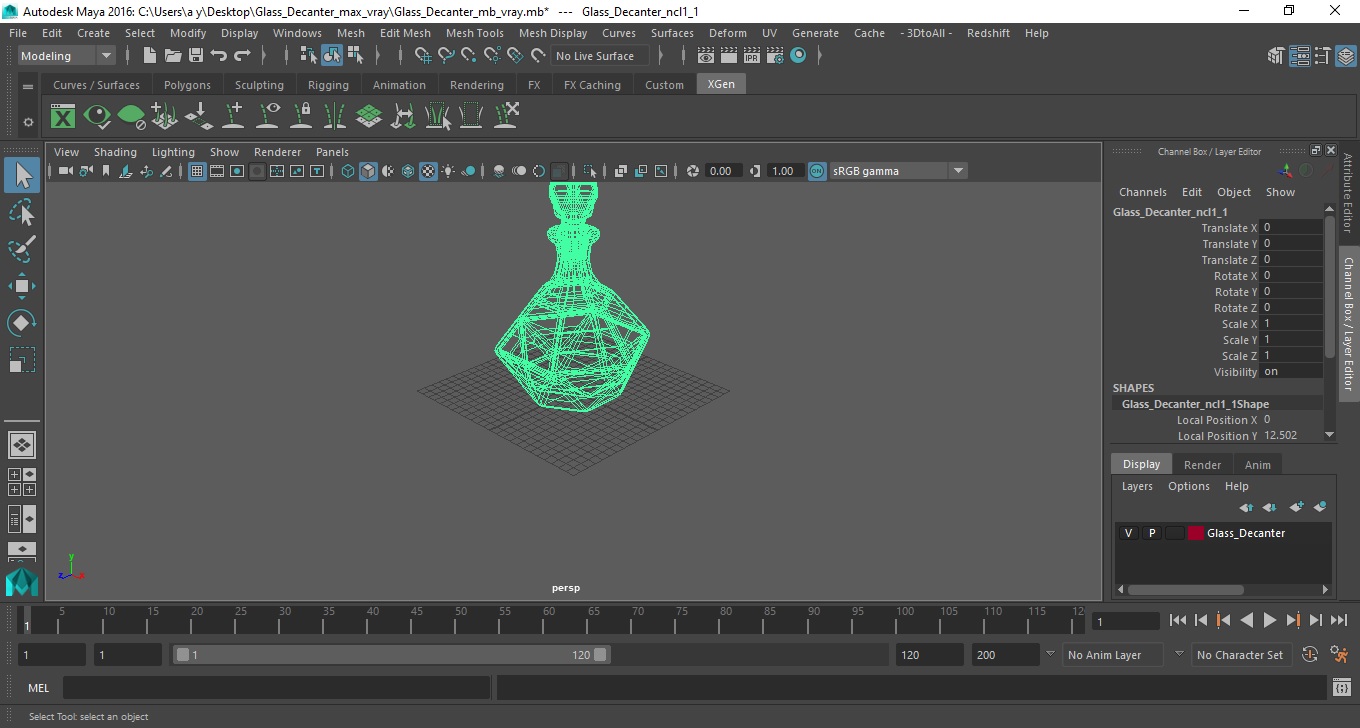The image size is (1360, 728).
Task: Toggle visibility V box of Glass_Decanter layer
Action: click(x=1129, y=533)
